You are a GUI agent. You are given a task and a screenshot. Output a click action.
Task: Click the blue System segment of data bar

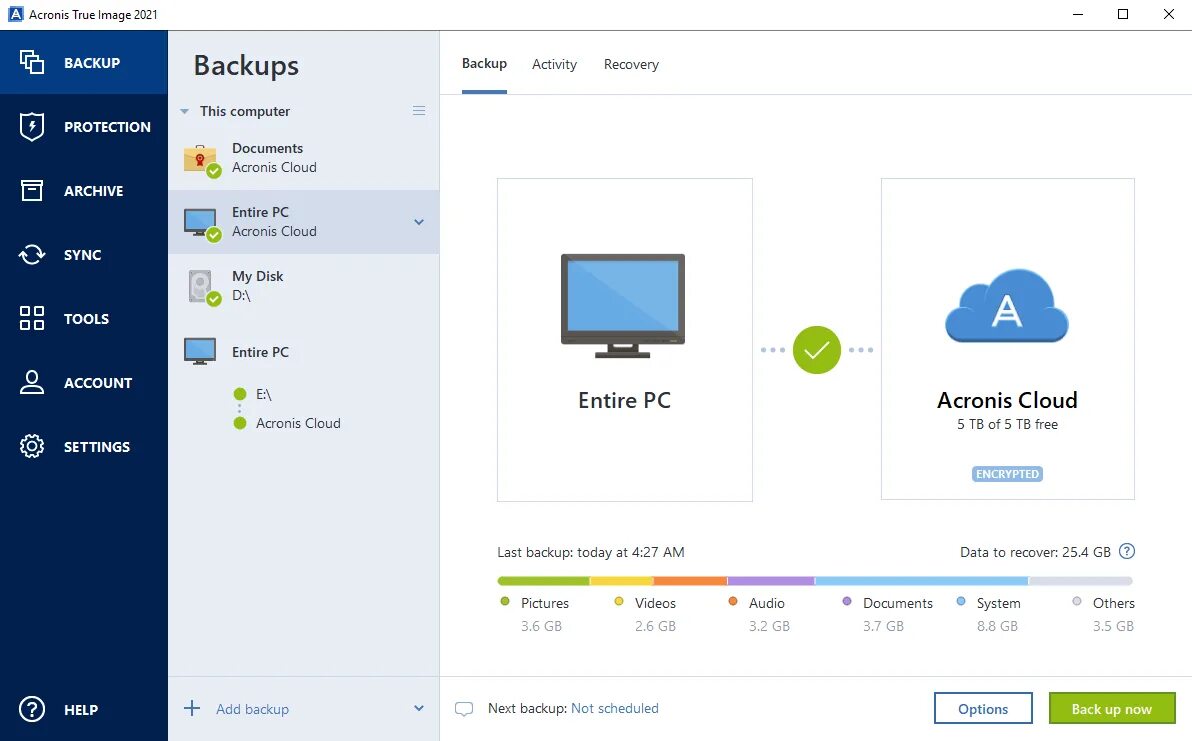[x=921, y=581]
